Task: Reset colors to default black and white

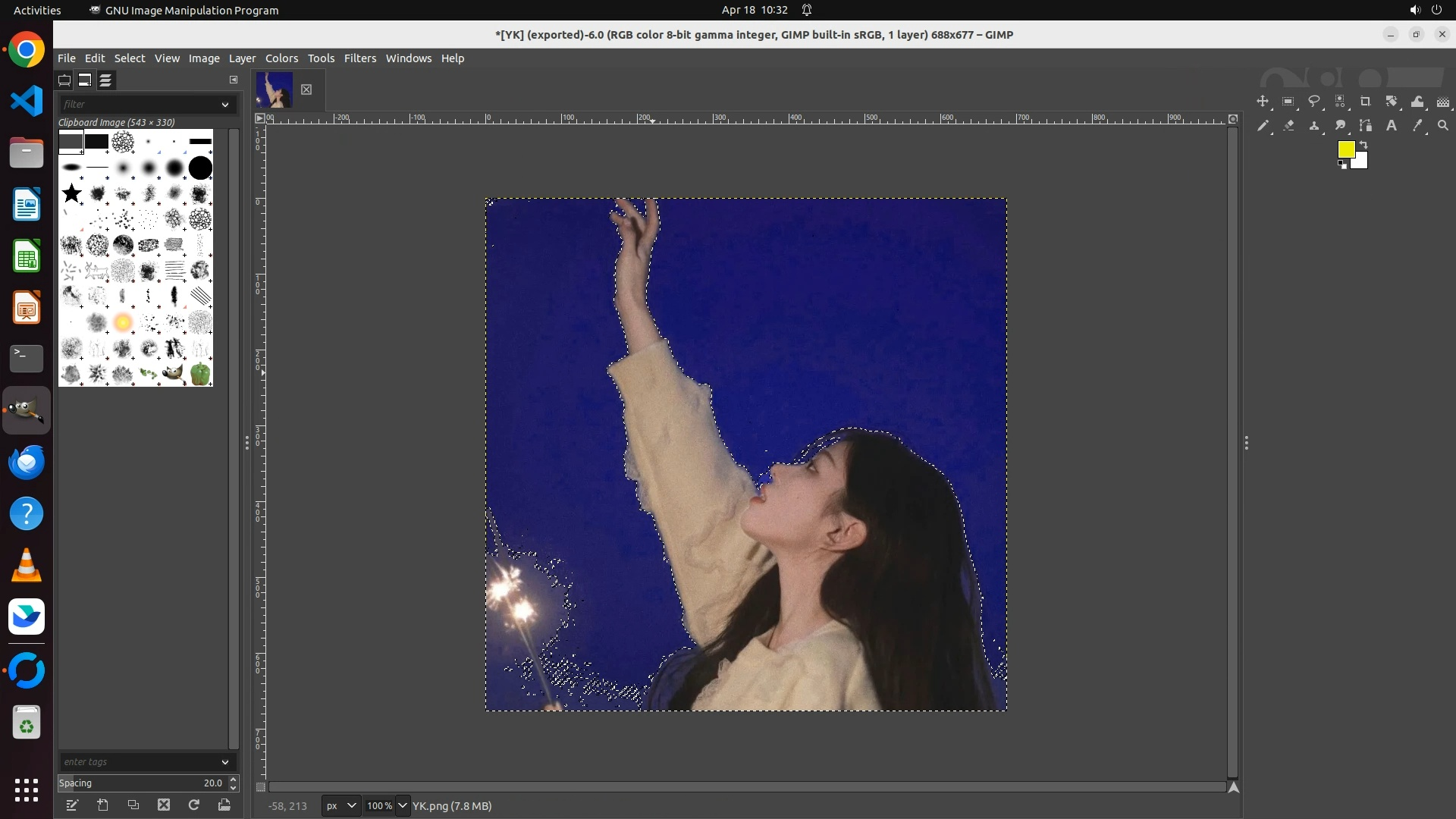Action: click(x=1342, y=165)
